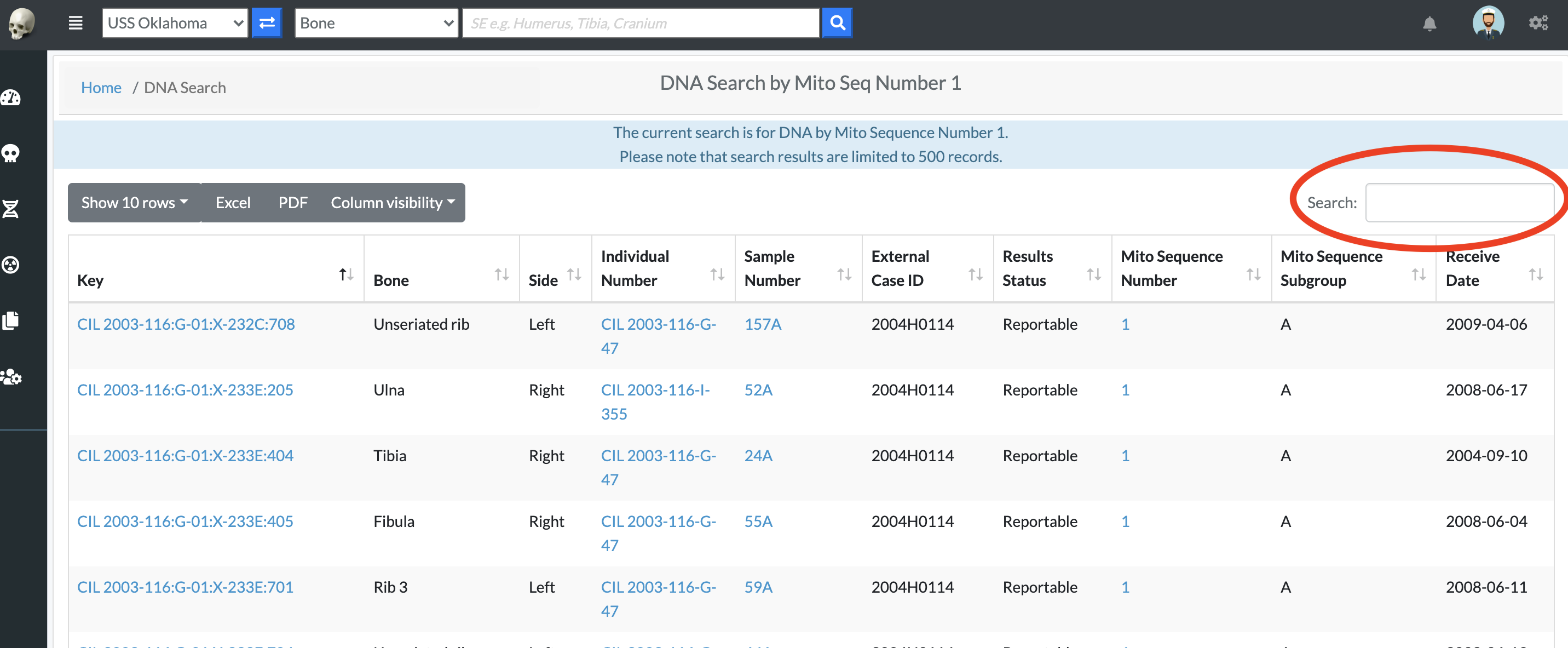Open mito sequence 1 in Ulna row
Screen dimensions: 1568x648
(x=1126, y=390)
